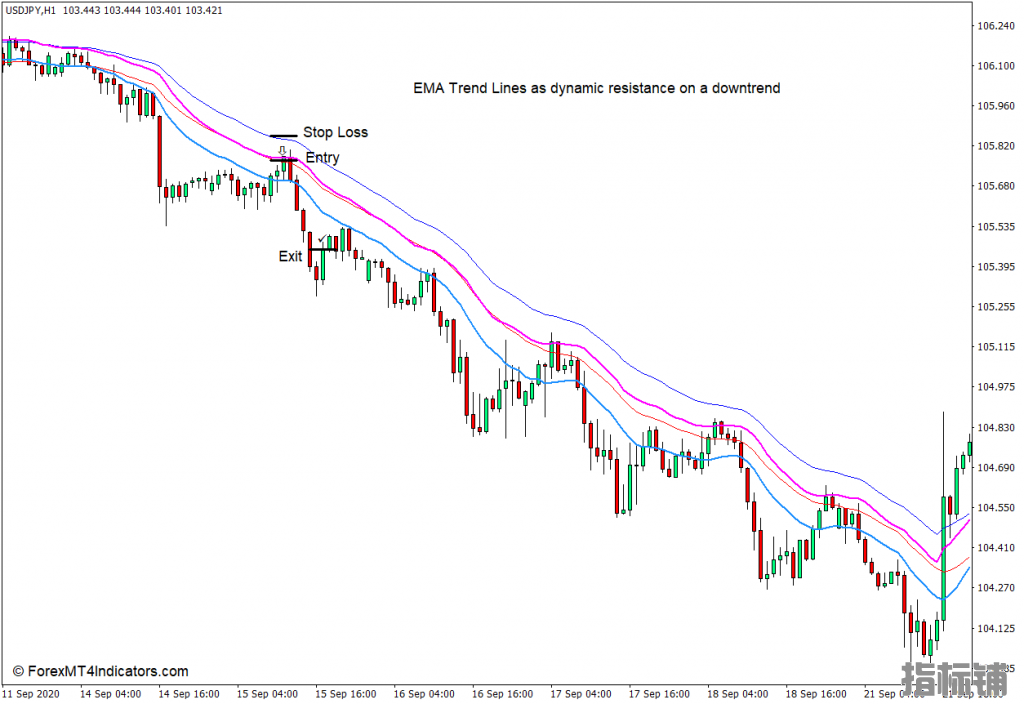Image resolution: width=1024 pixels, height=704 pixels.
Task: Click the 'Stop Loss' label on the chart
Action: pyautogui.click(x=335, y=133)
